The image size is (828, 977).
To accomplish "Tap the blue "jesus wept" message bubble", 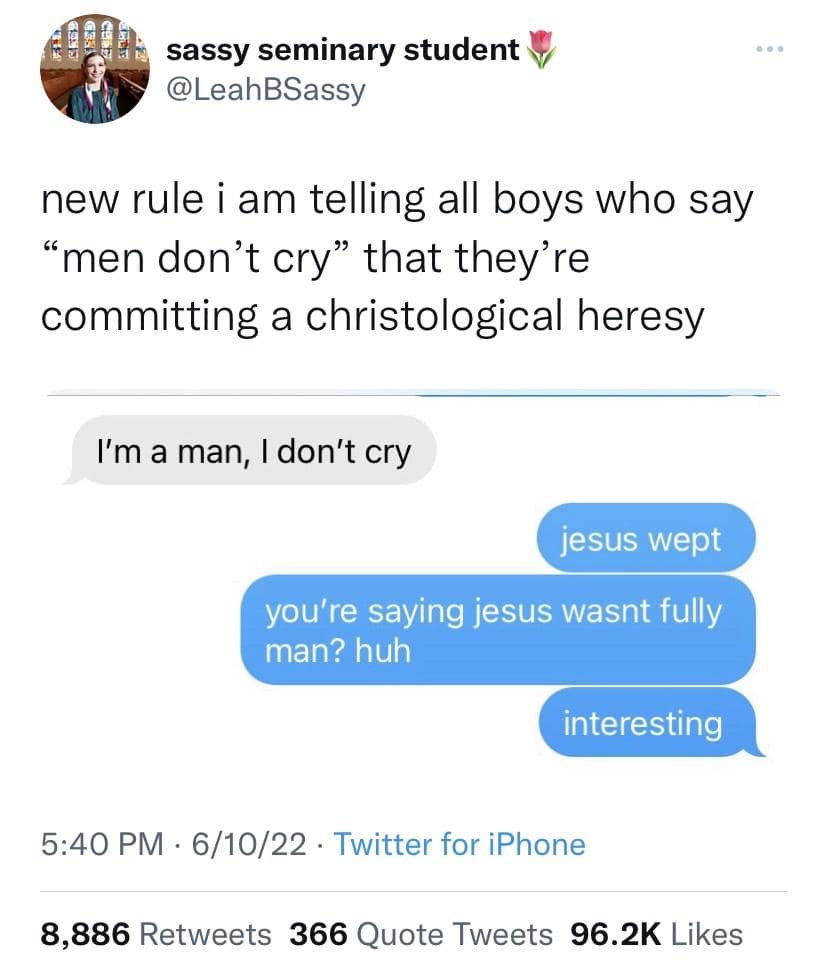I will pos(642,539).
